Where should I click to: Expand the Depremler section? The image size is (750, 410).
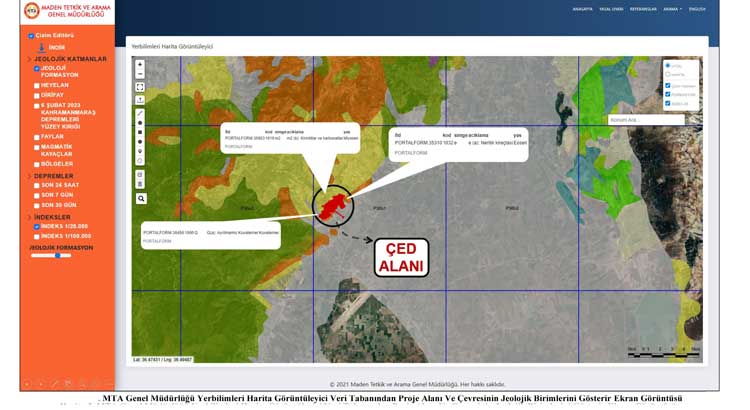point(28,176)
